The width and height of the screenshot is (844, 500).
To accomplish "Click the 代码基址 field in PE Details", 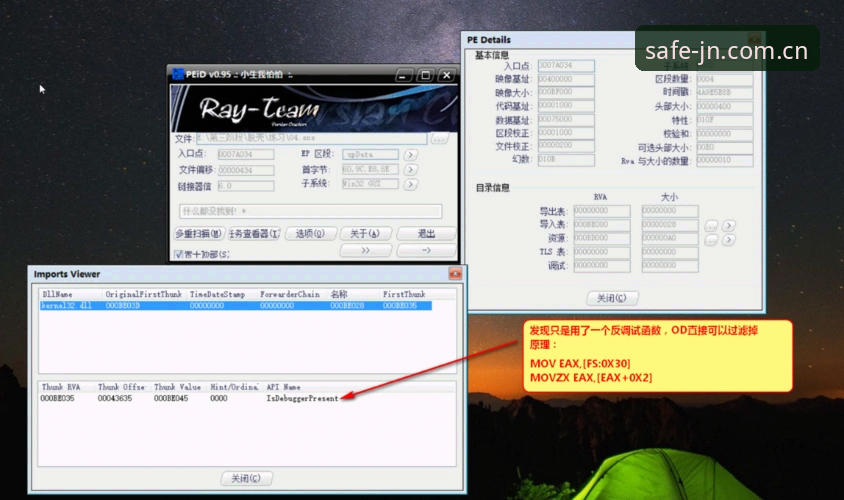I will (x=566, y=106).
